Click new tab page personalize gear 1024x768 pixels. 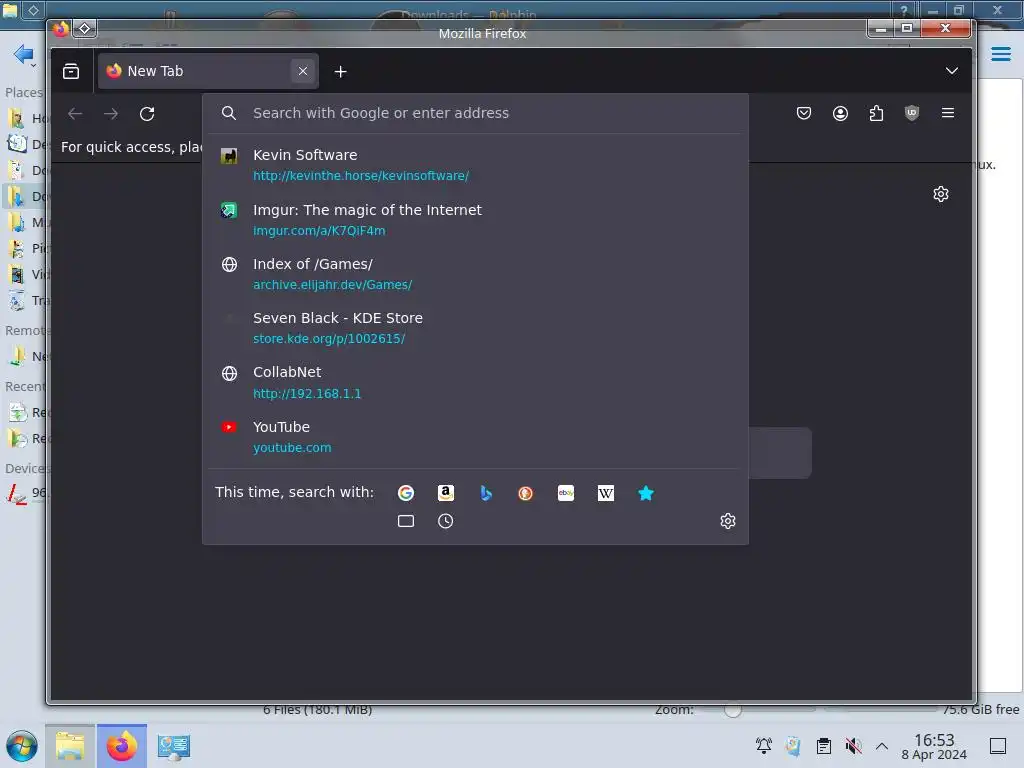point(940,194)
